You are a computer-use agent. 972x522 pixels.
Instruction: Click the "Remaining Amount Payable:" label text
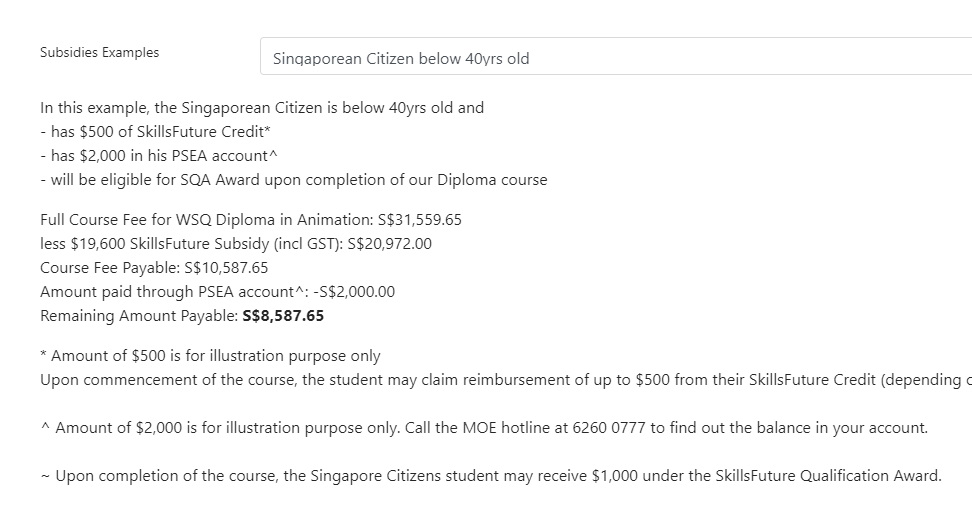click(139, 316)
